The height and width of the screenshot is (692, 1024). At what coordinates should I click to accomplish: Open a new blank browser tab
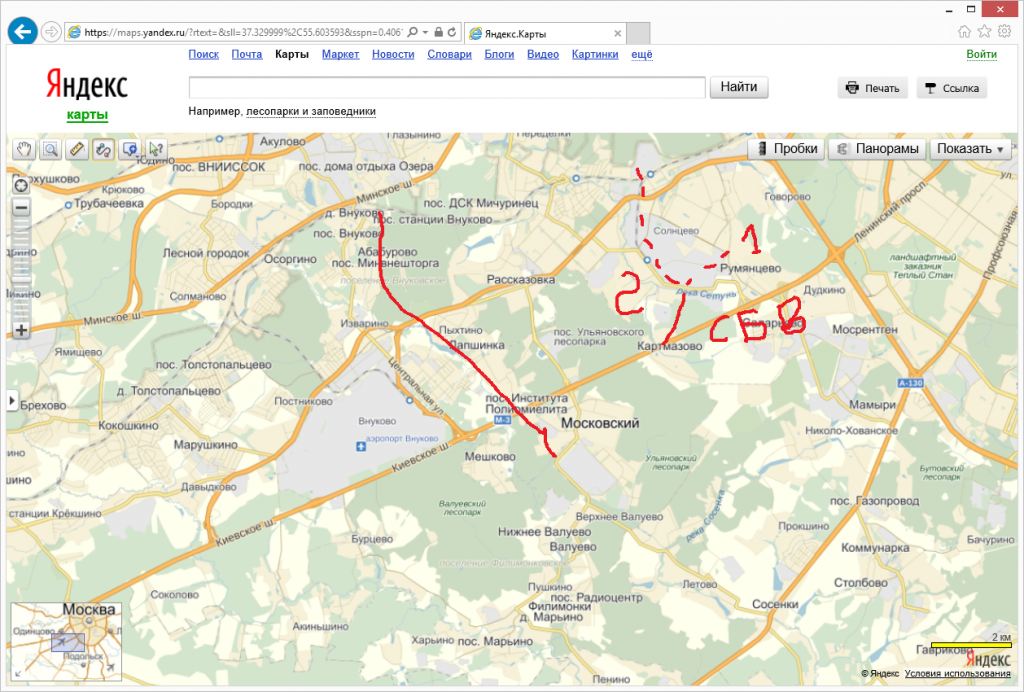638,33
